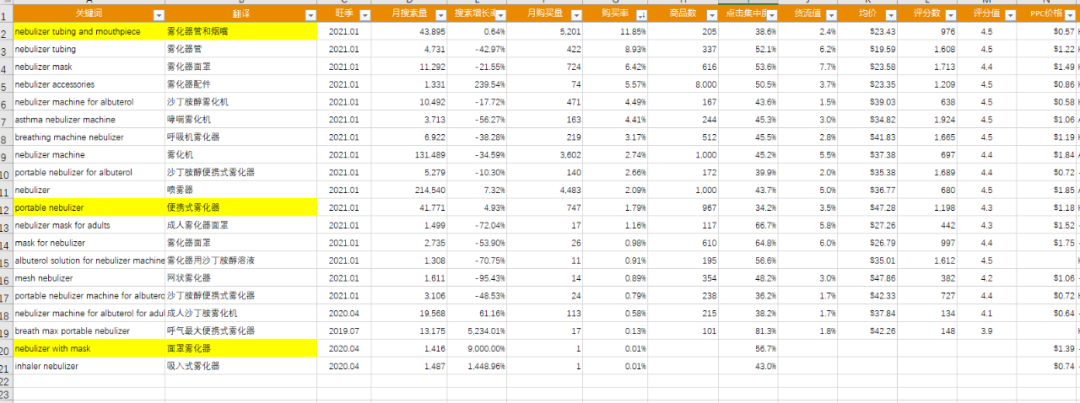Select the cell 'nebulizer tubing'
Screen dimensions: 1080x403
[89, 50]
